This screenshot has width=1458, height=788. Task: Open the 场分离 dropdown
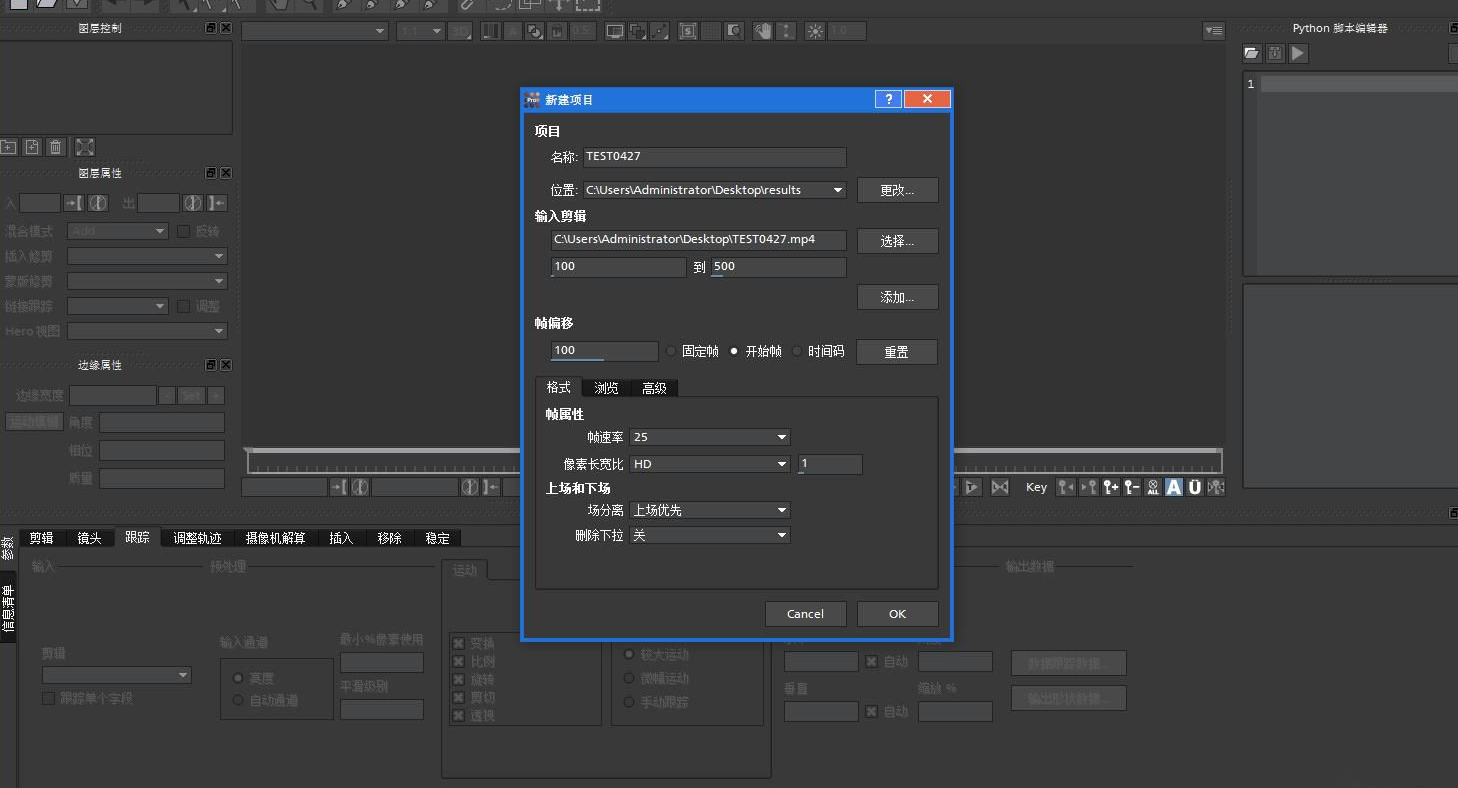point(710,510)
